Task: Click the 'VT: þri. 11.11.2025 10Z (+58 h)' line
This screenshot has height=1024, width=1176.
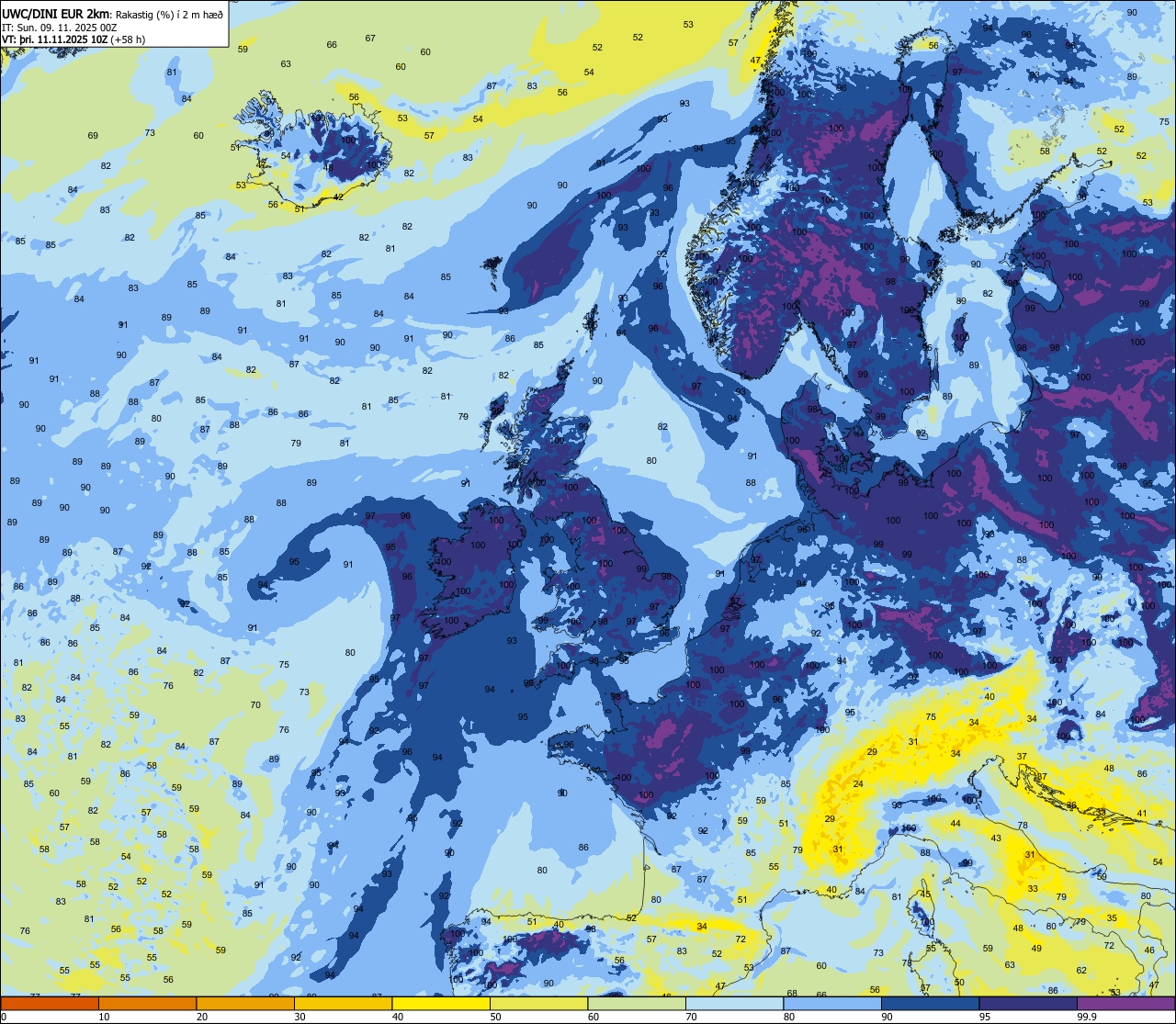Action: (x=73, y=39)
